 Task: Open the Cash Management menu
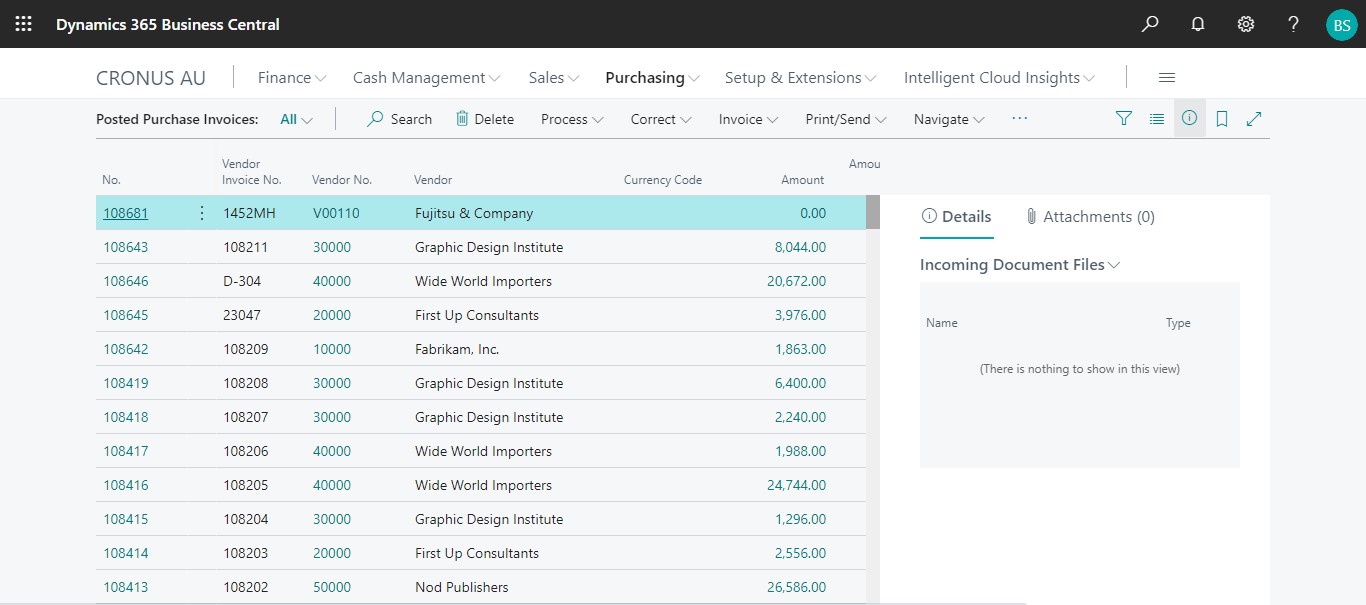[x=426, y=78]
